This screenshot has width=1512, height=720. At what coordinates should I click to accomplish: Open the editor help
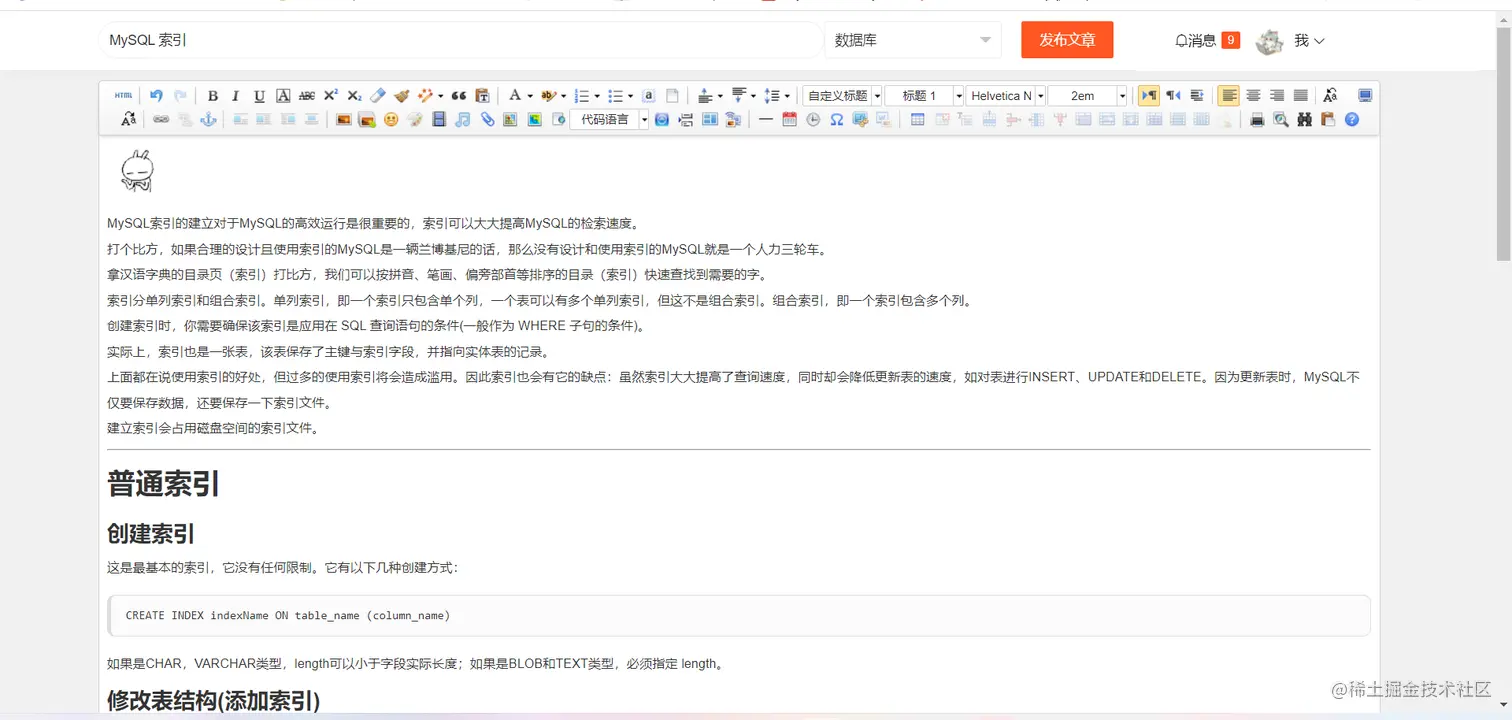[x=1351, y=119]
